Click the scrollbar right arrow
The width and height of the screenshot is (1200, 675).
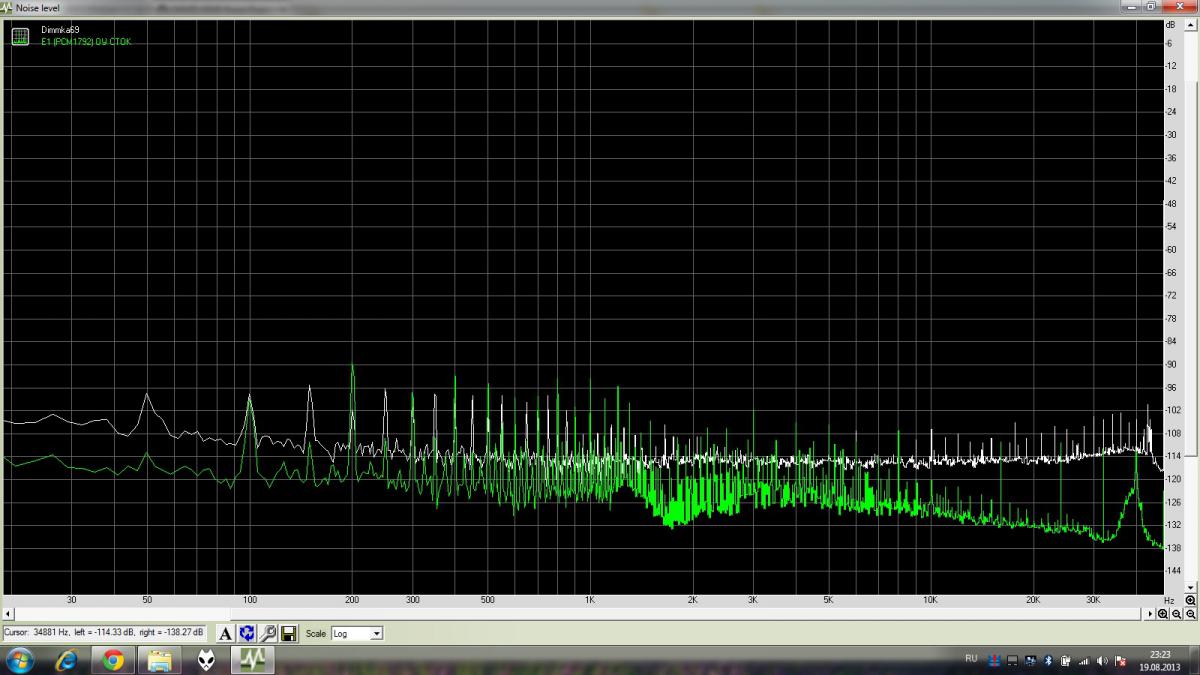[x=1149, y=613]
